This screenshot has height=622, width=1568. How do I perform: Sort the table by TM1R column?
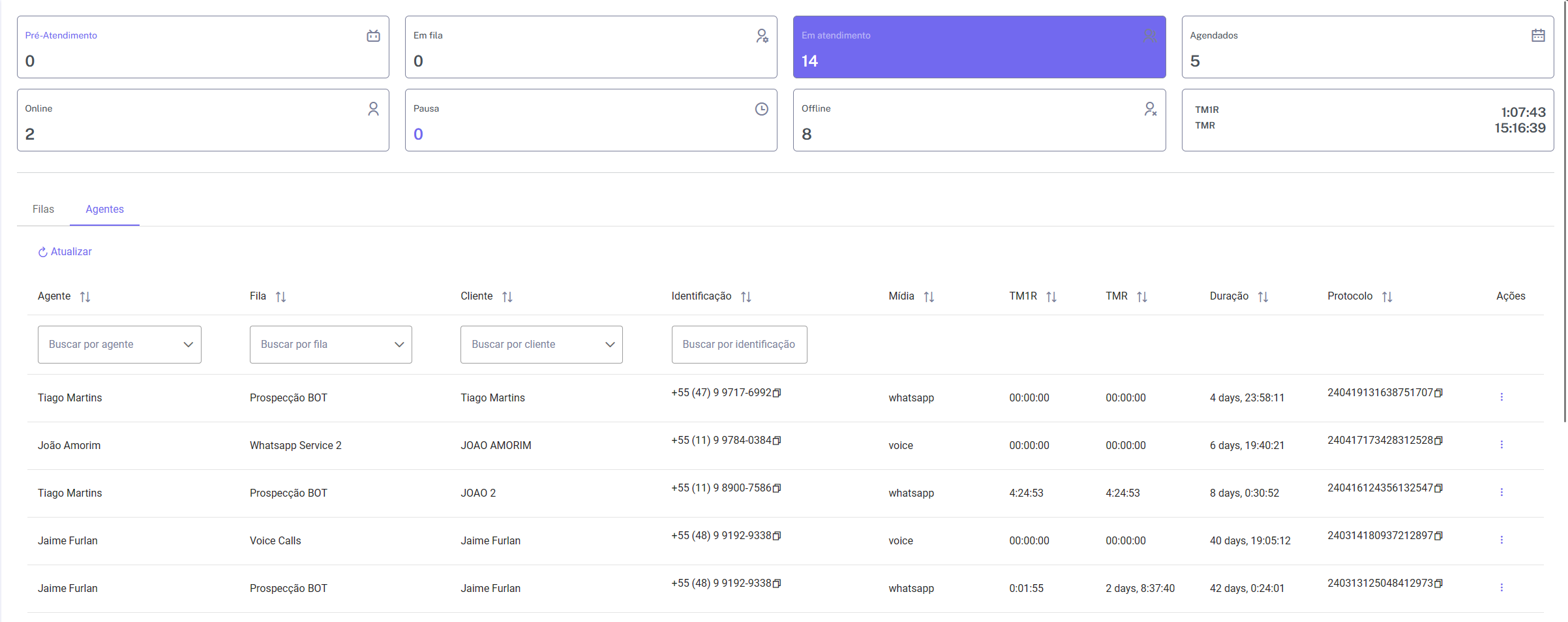click(x=1051, y=297)
